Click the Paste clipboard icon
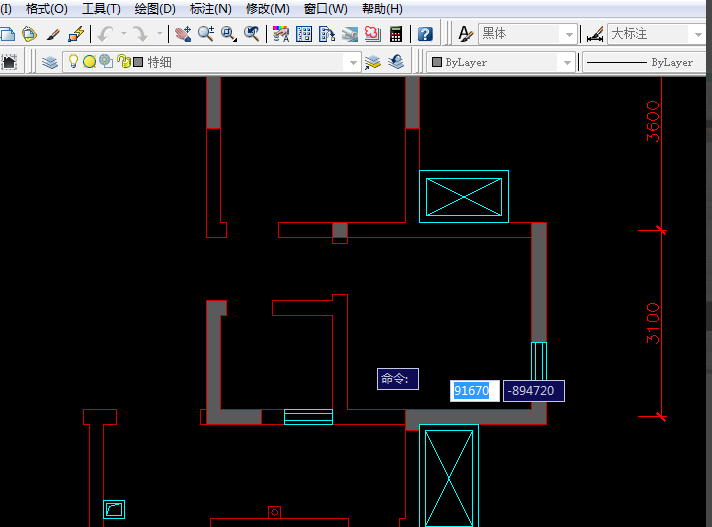This screenshot has width=712, height=527. pyautogui.click(x=29, y=34)
